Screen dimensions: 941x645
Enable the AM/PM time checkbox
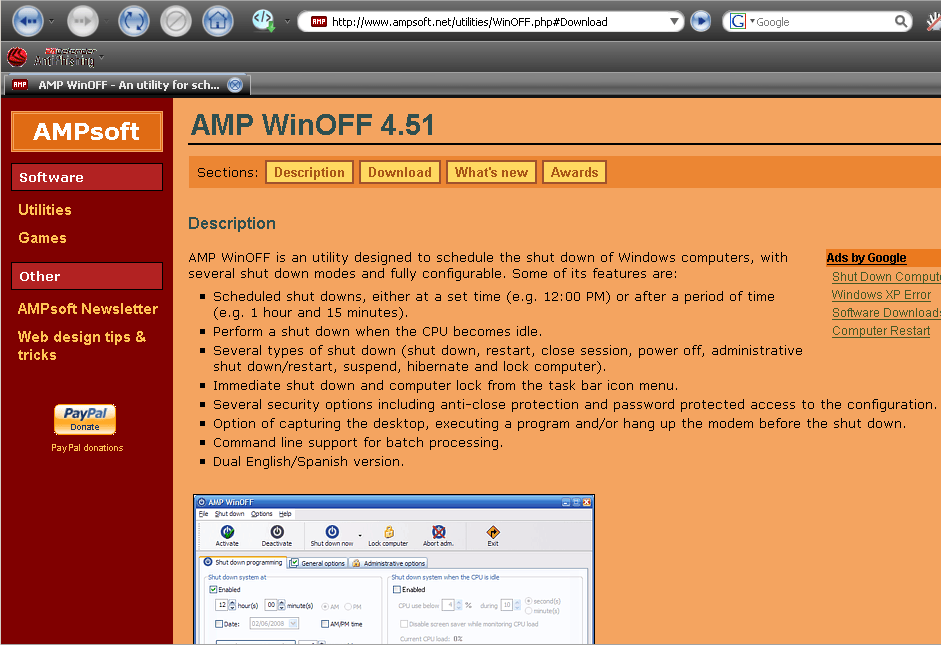tap(325, 624)
